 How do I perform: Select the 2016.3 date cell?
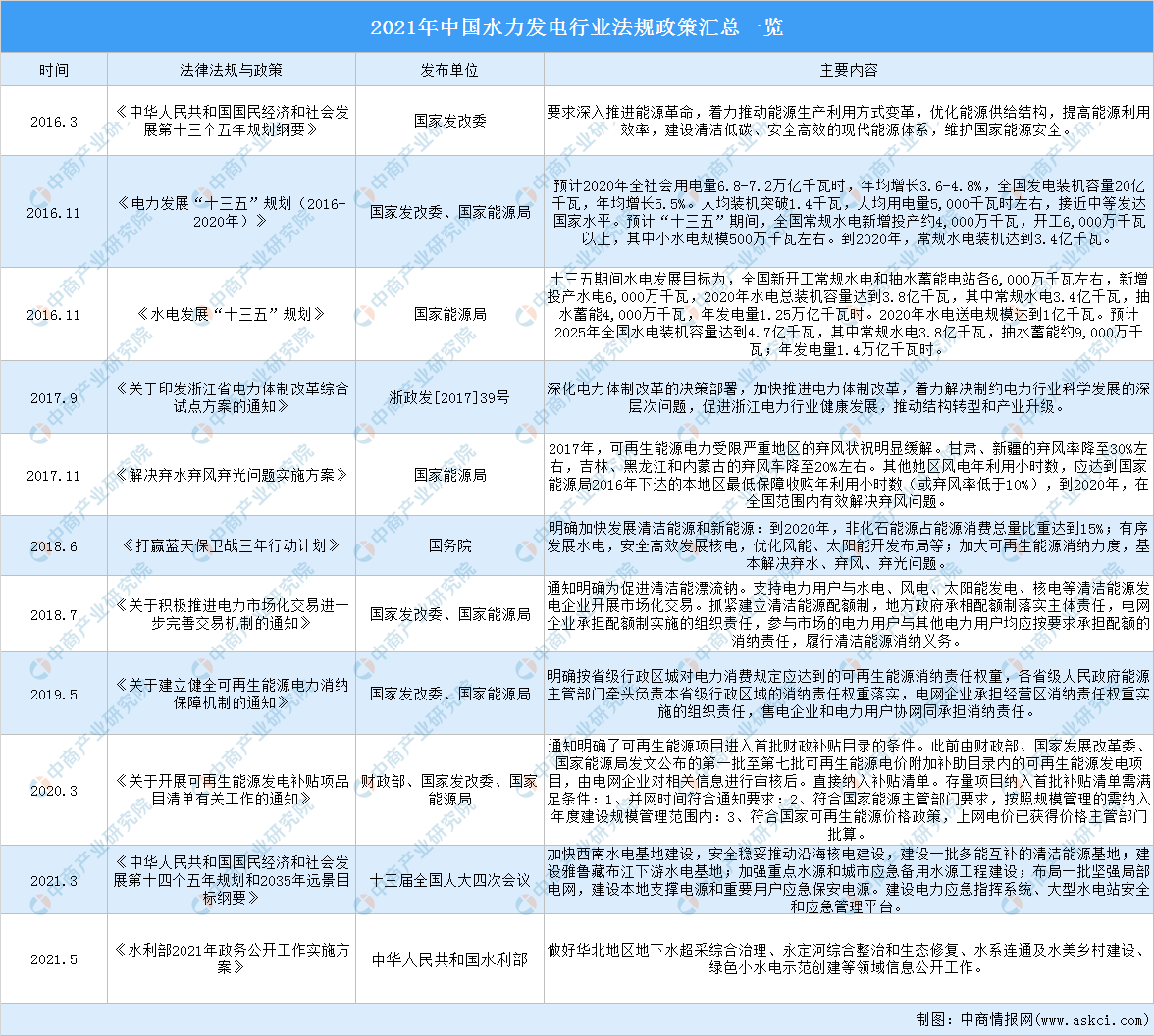[x=54, y=122]
